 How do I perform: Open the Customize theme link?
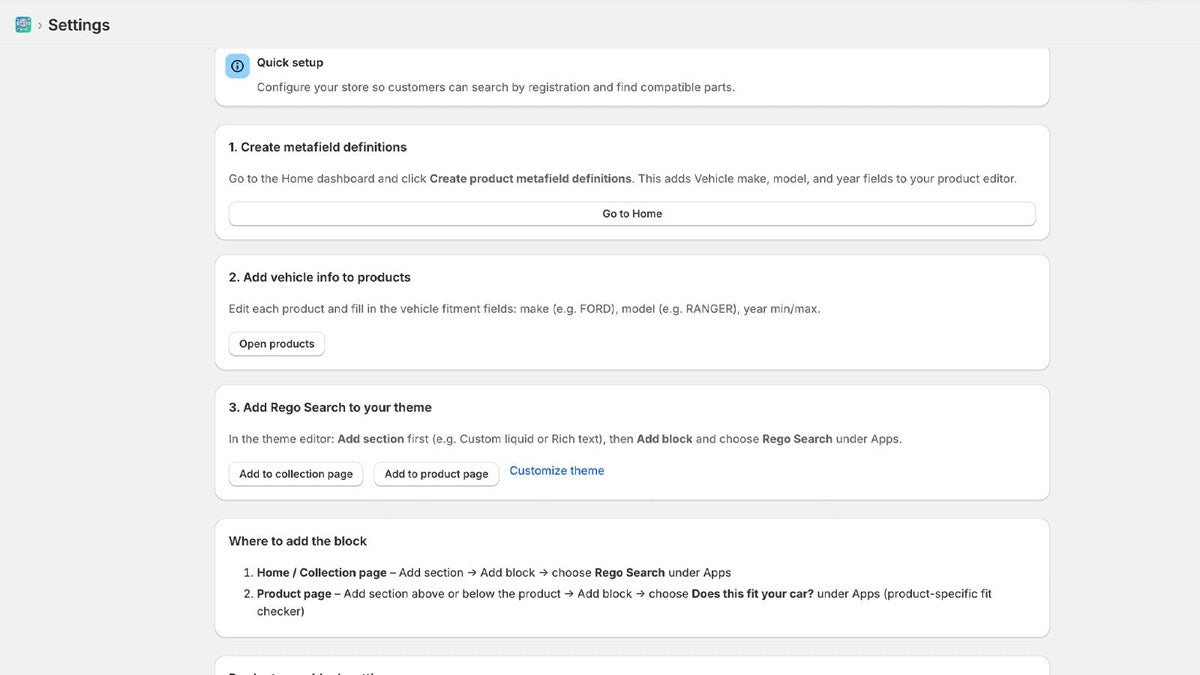pyautogui.click(x=557, y=471)
